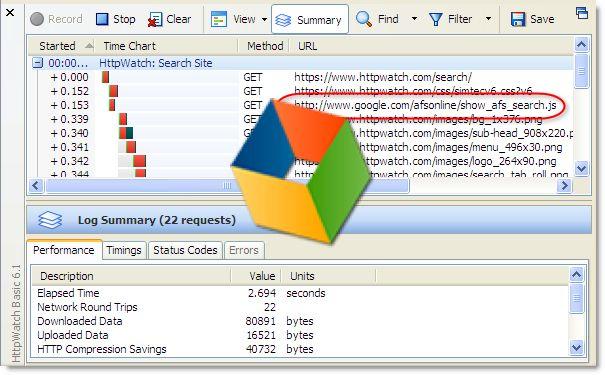Click the window restore icon at top right
This screenshot has width=605, height=375.
[x=581, y=13]
